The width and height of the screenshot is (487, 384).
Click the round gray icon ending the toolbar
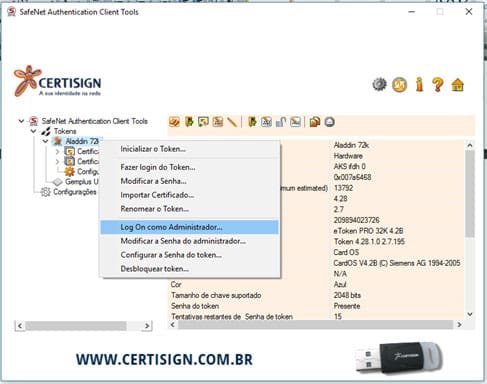point(329,122)
